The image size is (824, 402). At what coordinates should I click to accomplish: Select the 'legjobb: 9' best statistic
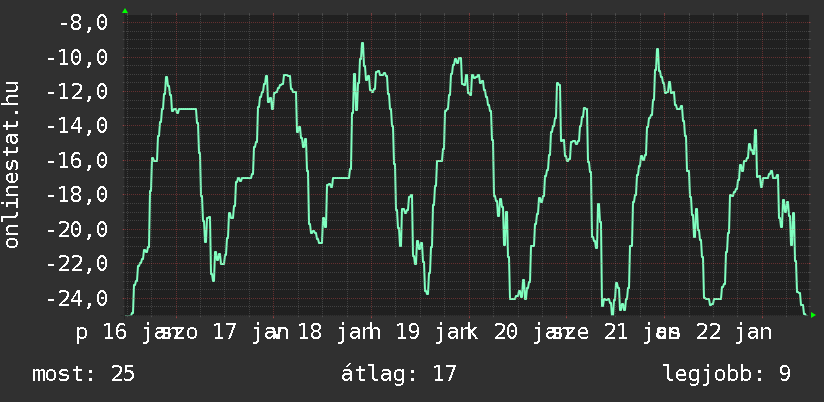click(727, 375)
